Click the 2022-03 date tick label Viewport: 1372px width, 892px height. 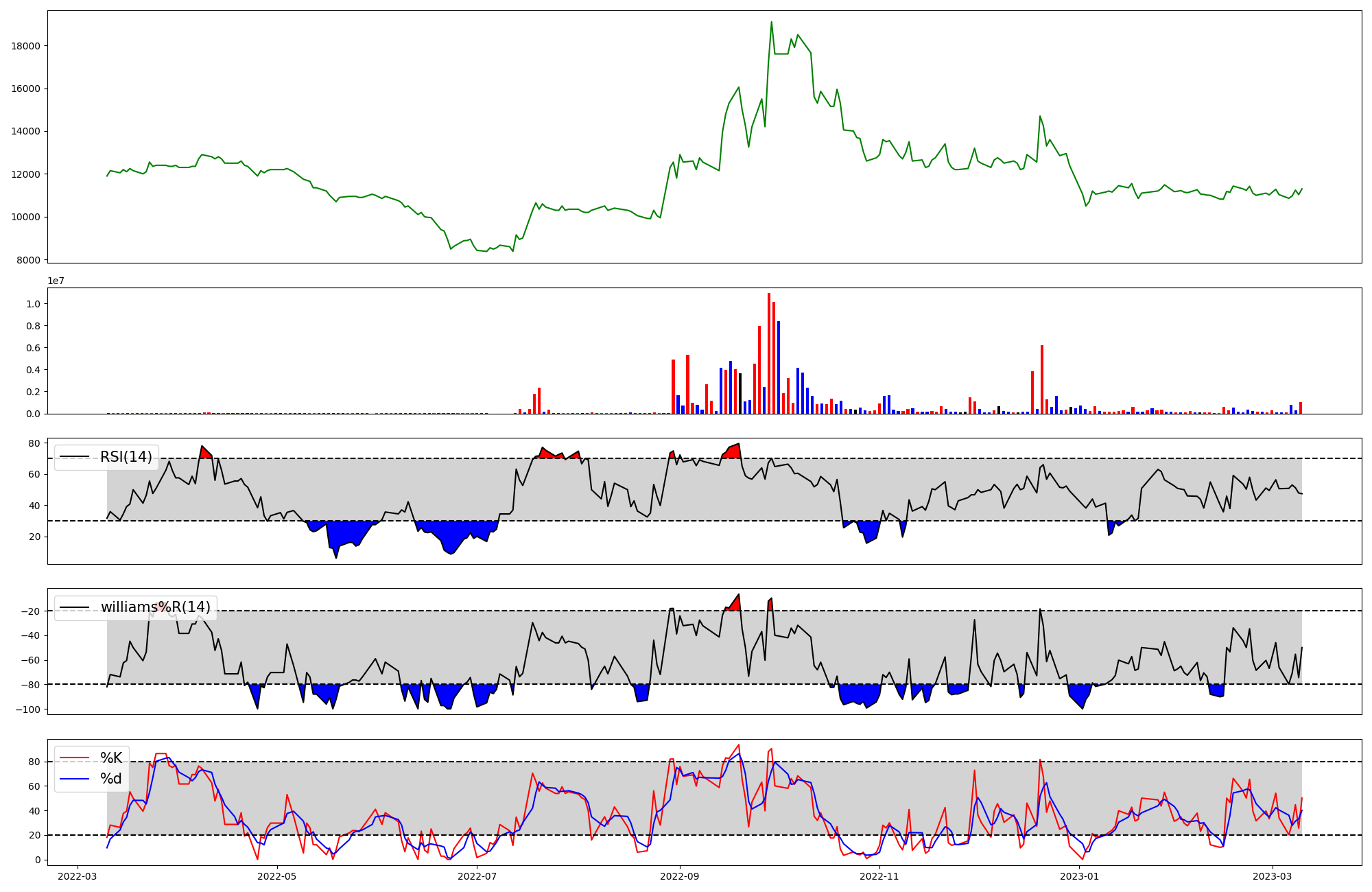point(78,876)
